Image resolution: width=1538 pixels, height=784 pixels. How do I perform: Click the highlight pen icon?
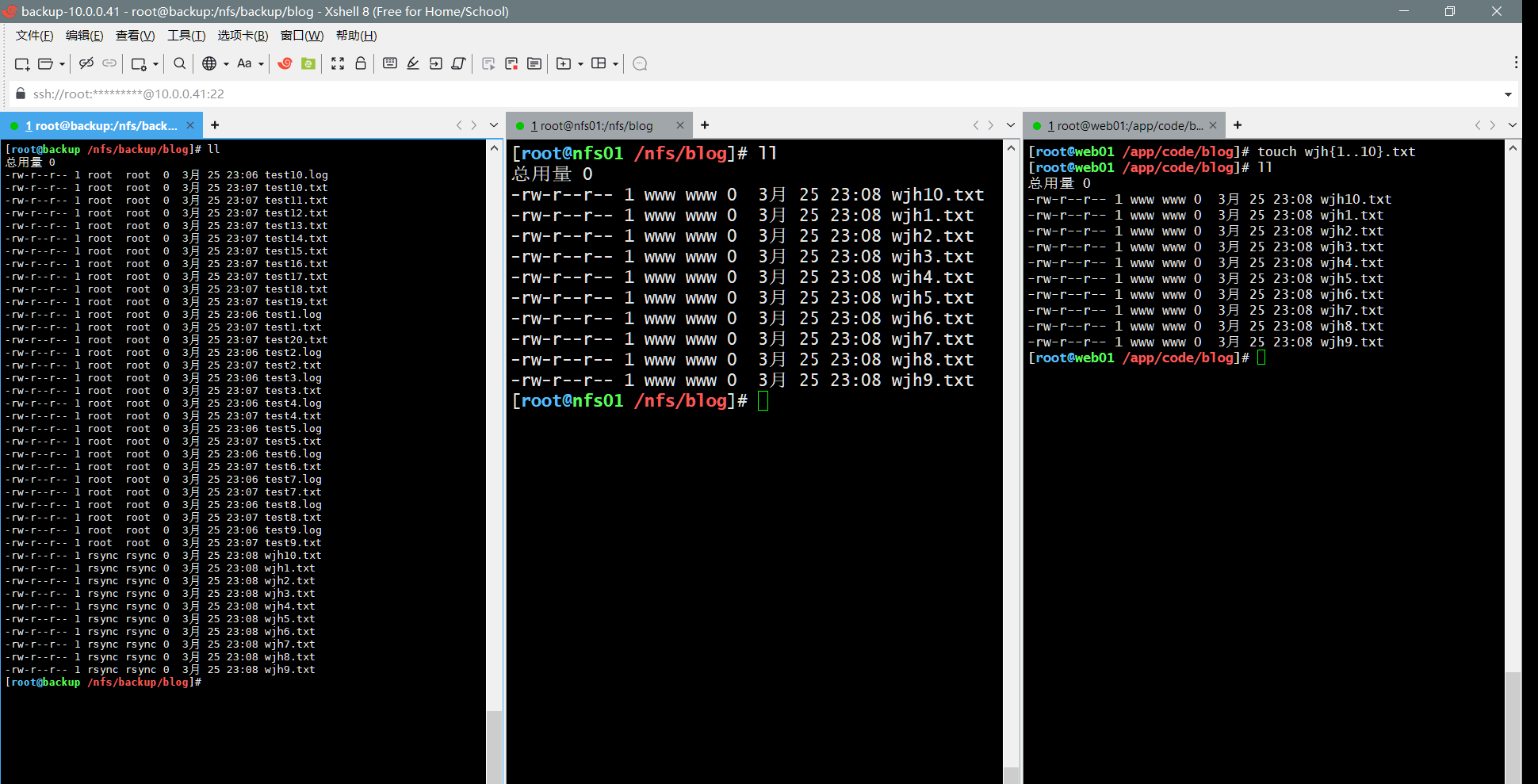click(x=413, y=63)
